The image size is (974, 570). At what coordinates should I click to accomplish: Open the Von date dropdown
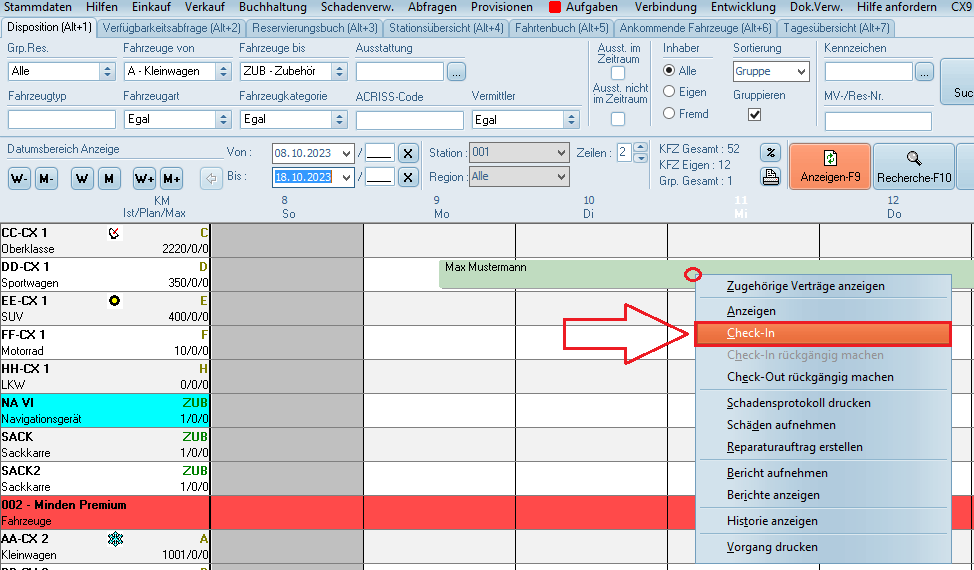pyautogui.click(x=346, y=153)
